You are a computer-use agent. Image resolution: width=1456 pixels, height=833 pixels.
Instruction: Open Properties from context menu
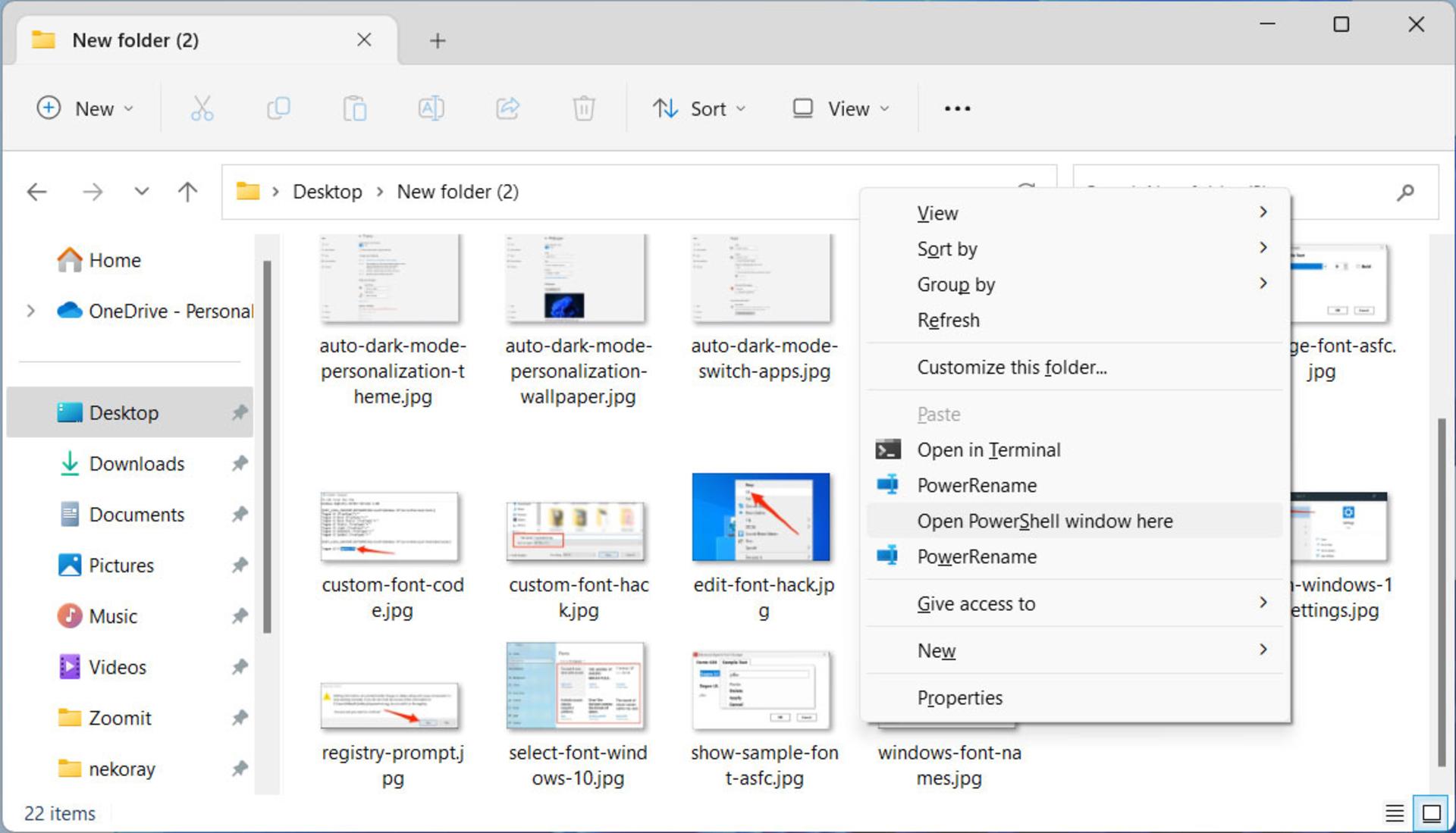tap(1075, 697)
